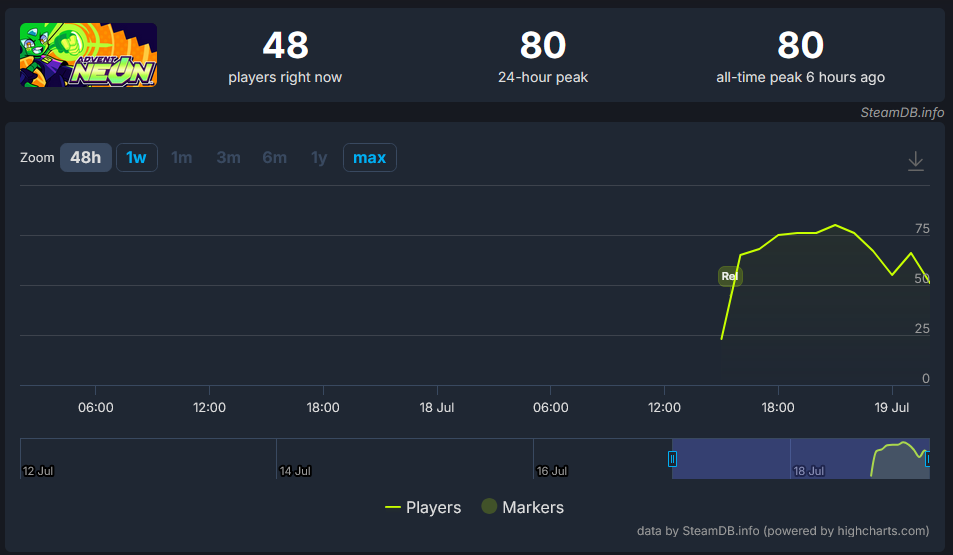The width and height of the screenshot is (953, 555).
Task: Select the 1m zoom range
Action: (x=182, y=157)
